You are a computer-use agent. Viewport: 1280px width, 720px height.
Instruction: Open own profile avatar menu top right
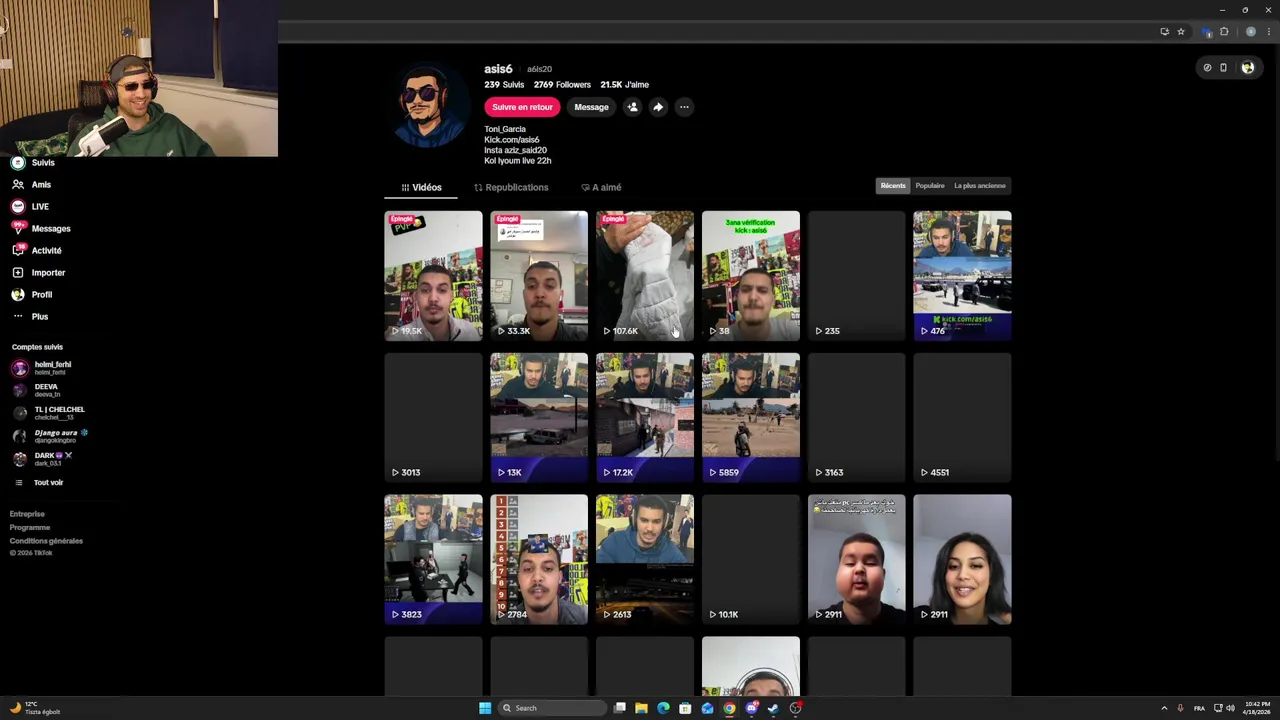(x=1247, y=68)
